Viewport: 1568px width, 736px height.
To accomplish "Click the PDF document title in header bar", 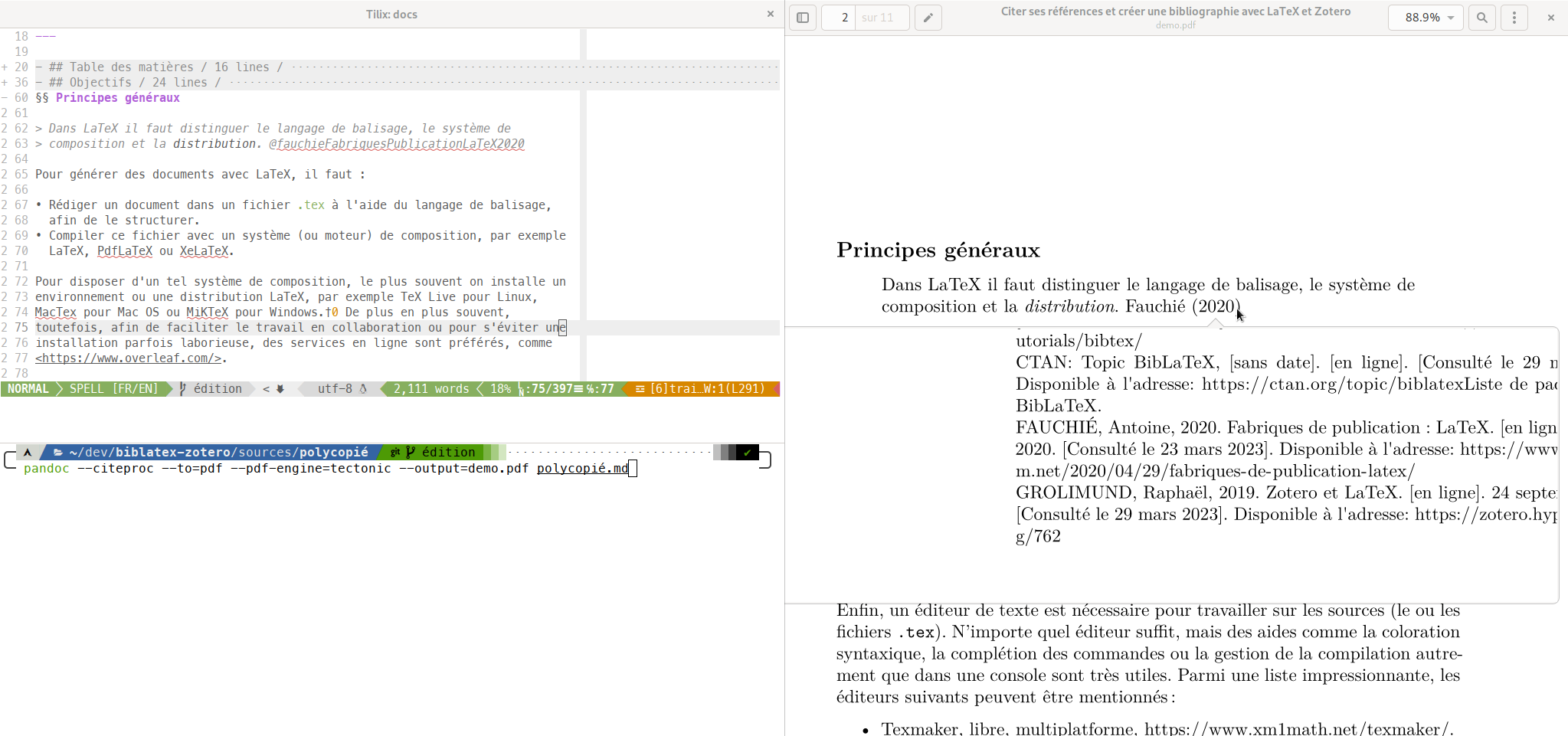I will (1176, 11).
